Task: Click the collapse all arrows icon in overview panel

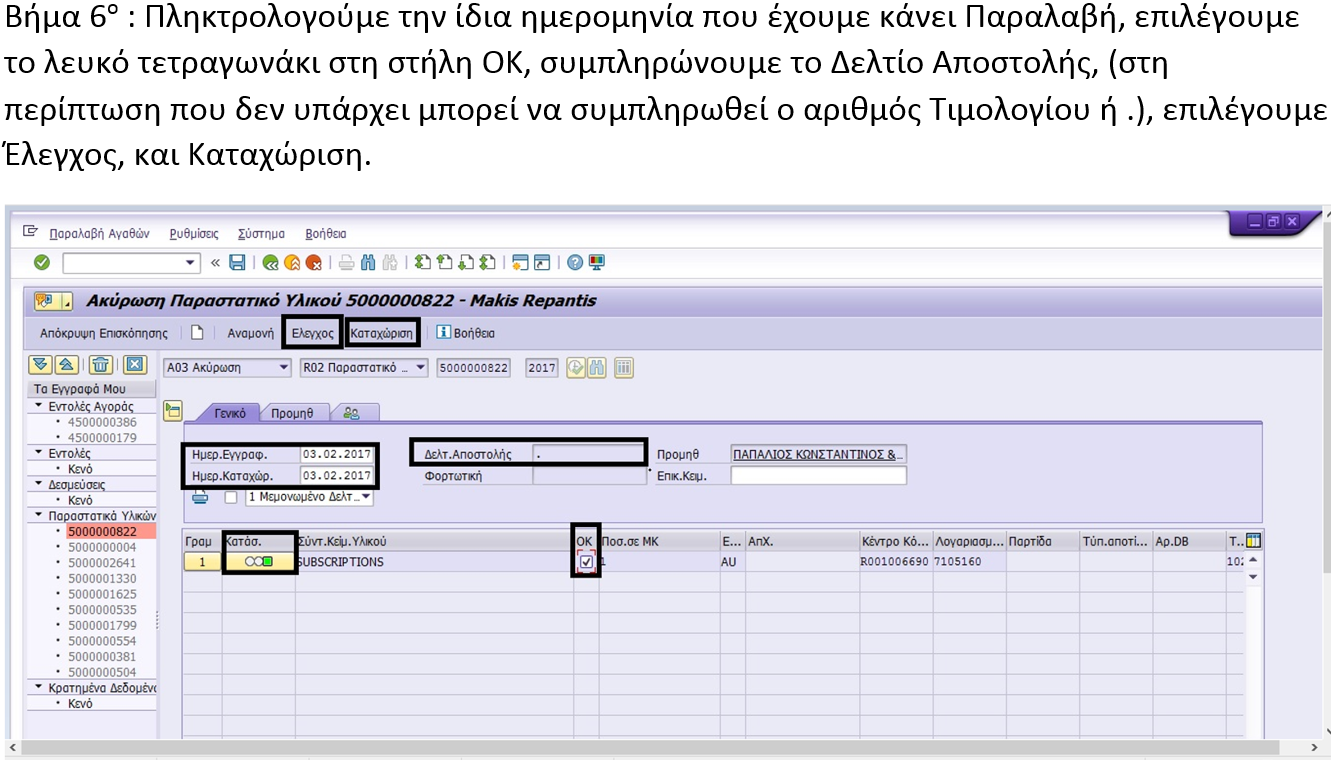Action: [x=65, y=365]
